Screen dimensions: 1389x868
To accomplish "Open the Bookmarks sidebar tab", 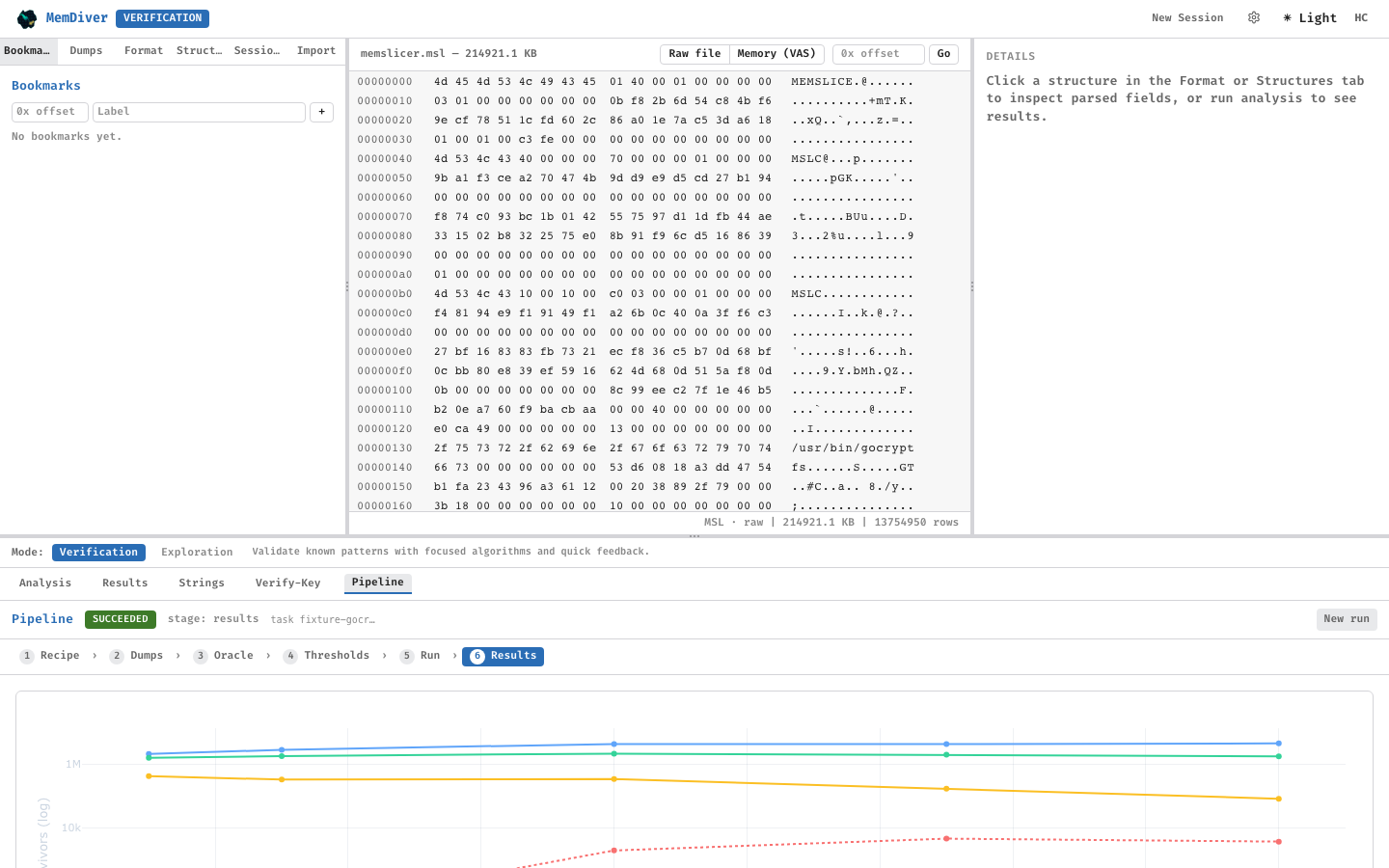I will coord(28,51).
